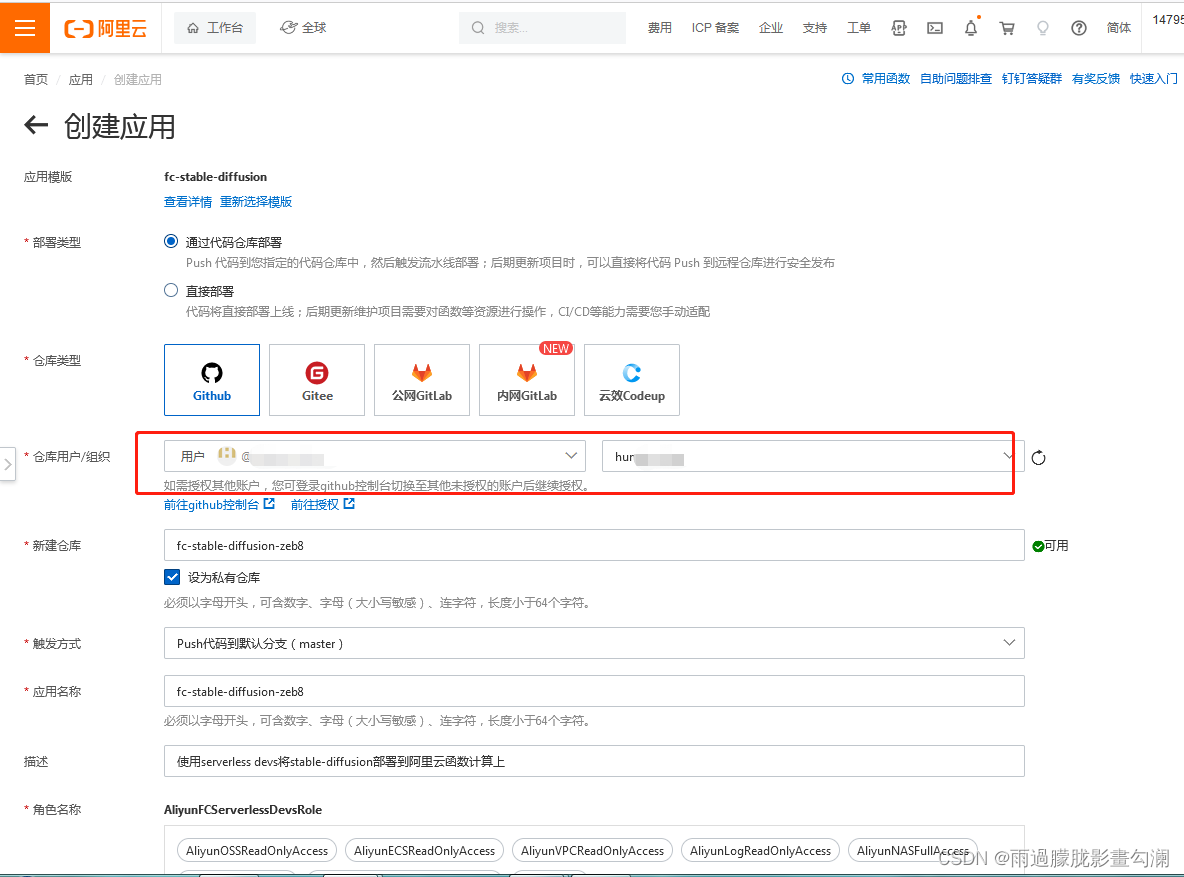Open 快速入门 link
1184x877 pixels.
coord(1154,79)
